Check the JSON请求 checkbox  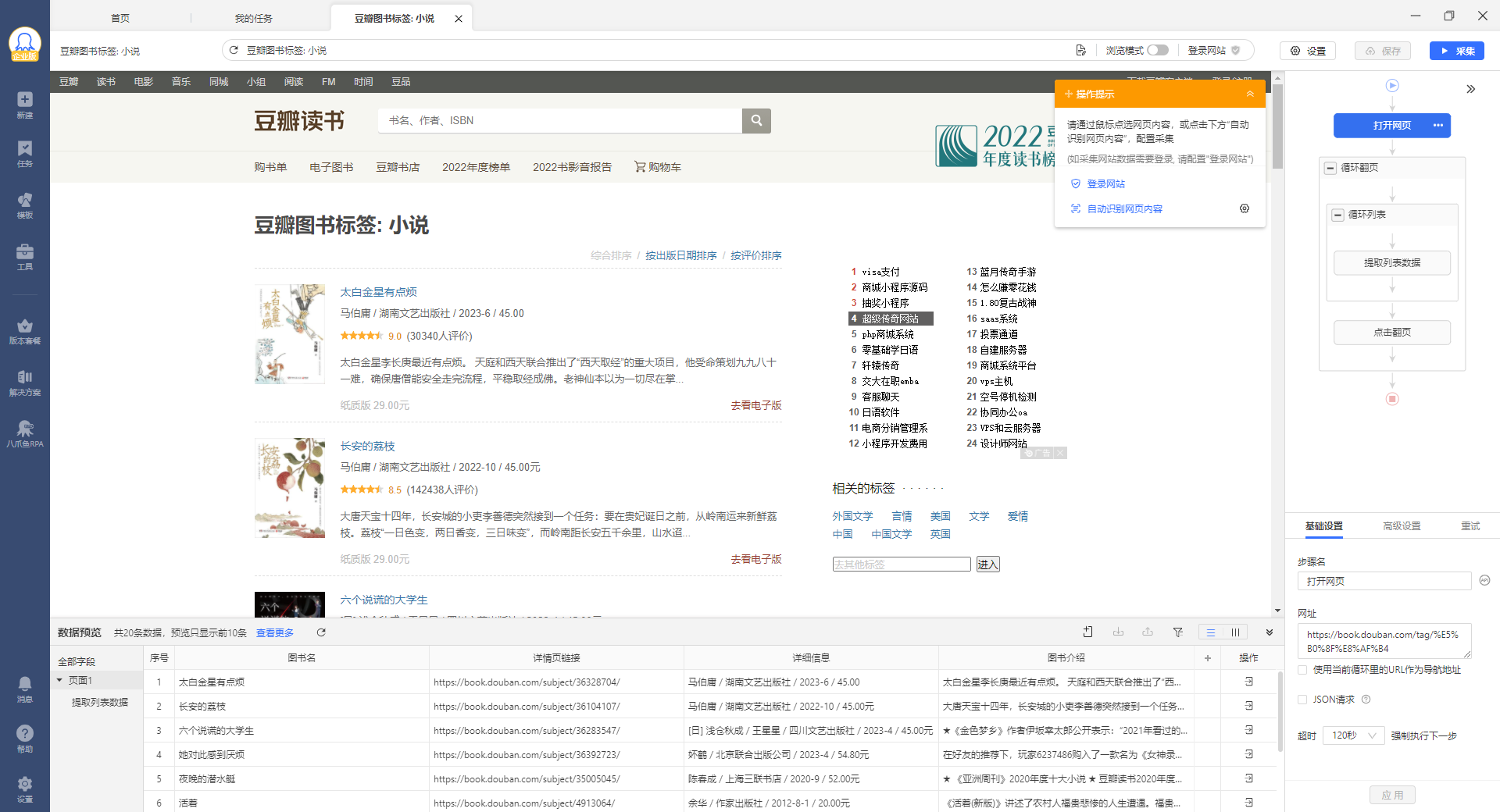1302,700
